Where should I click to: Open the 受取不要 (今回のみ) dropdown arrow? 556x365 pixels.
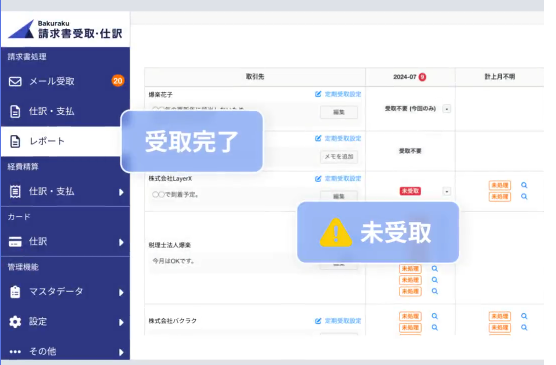pos(447,109)
